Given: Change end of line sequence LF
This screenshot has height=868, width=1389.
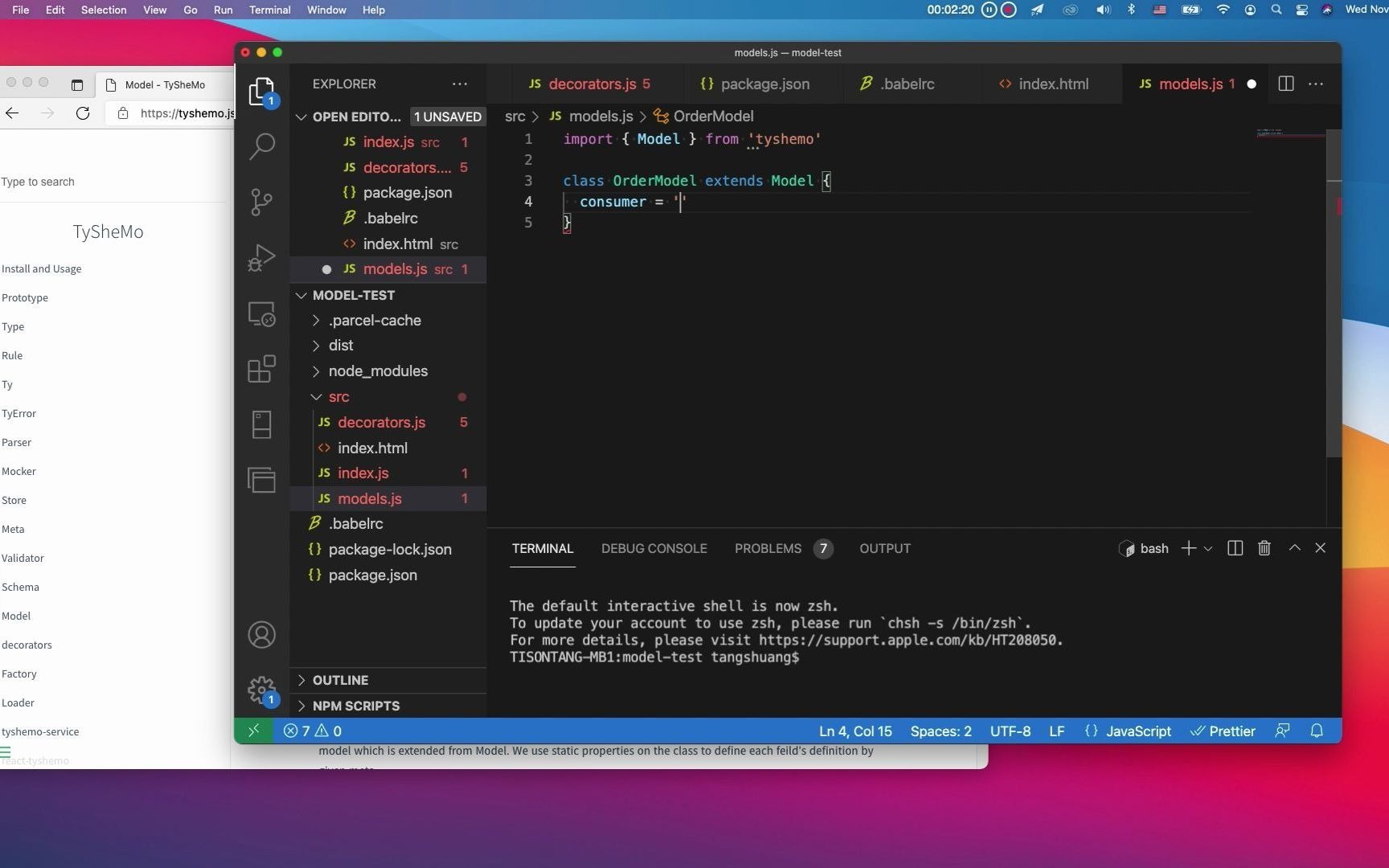Looking at the screenshot, I should 1057,731.
